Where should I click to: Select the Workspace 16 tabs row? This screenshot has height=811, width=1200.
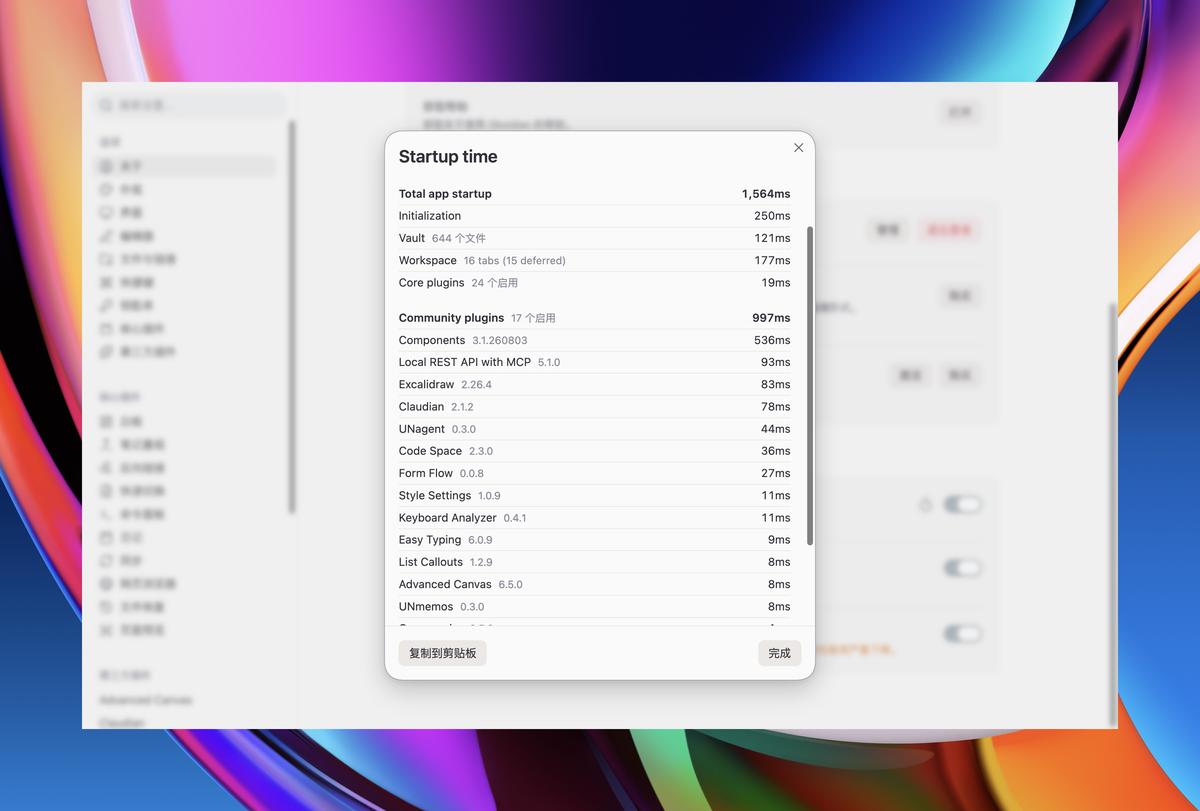point(594,260)
